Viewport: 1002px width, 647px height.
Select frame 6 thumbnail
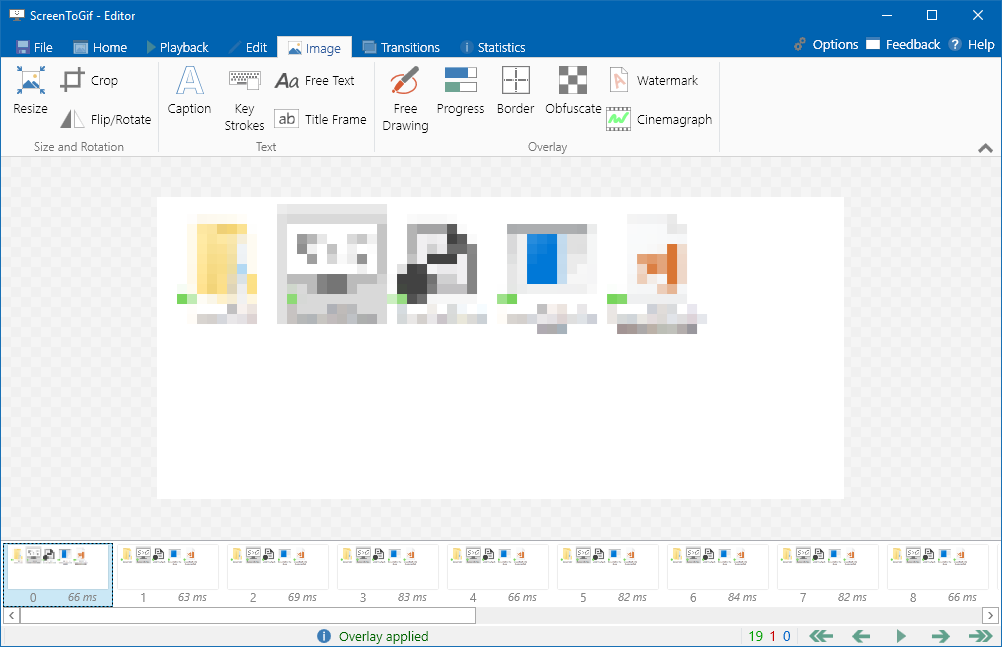[x=718, y=575]
